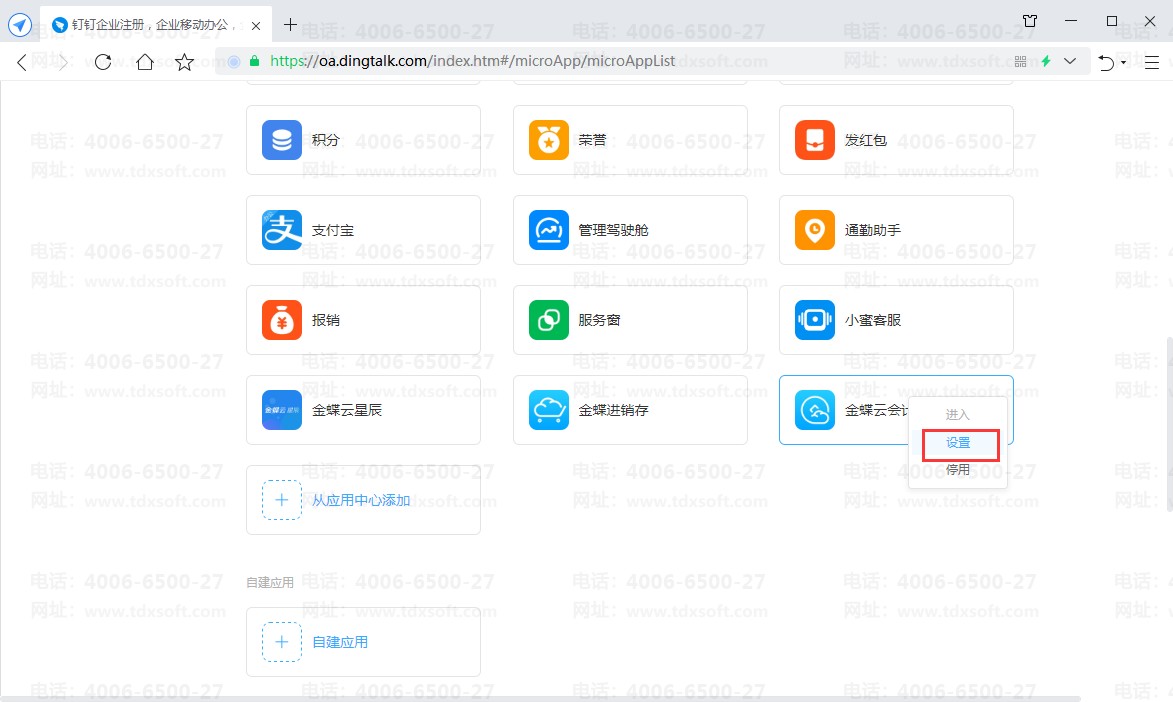Click the 服务窗 green icon
The height and width of the screenshot is (702, 1173).
click(x=548, y=320)
